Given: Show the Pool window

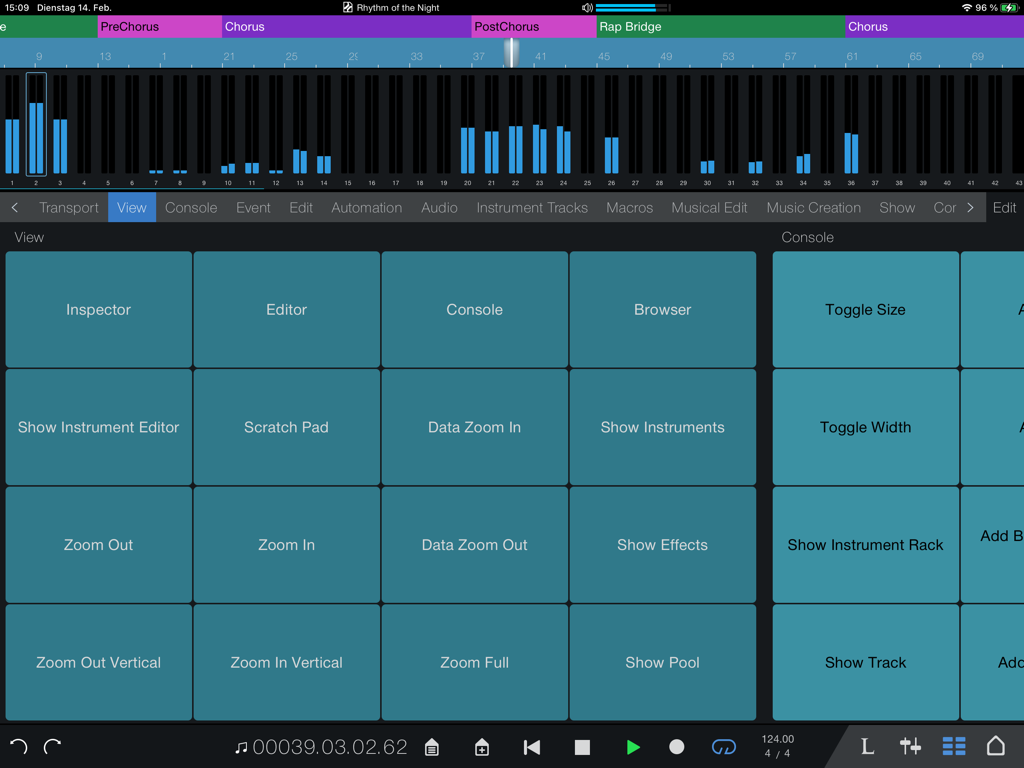Looking at the screenshot, I should [662, 662].
